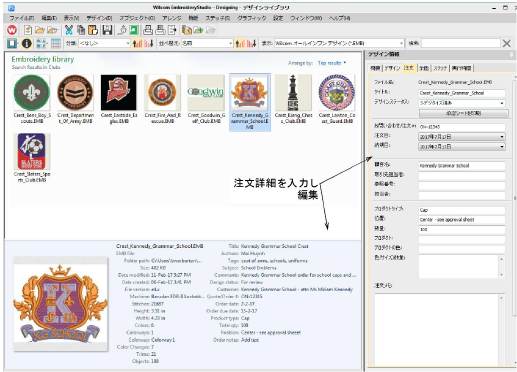The image size is (517, 372).
Task: Clear the search with the X icon
Action: [x=507, y=43]
